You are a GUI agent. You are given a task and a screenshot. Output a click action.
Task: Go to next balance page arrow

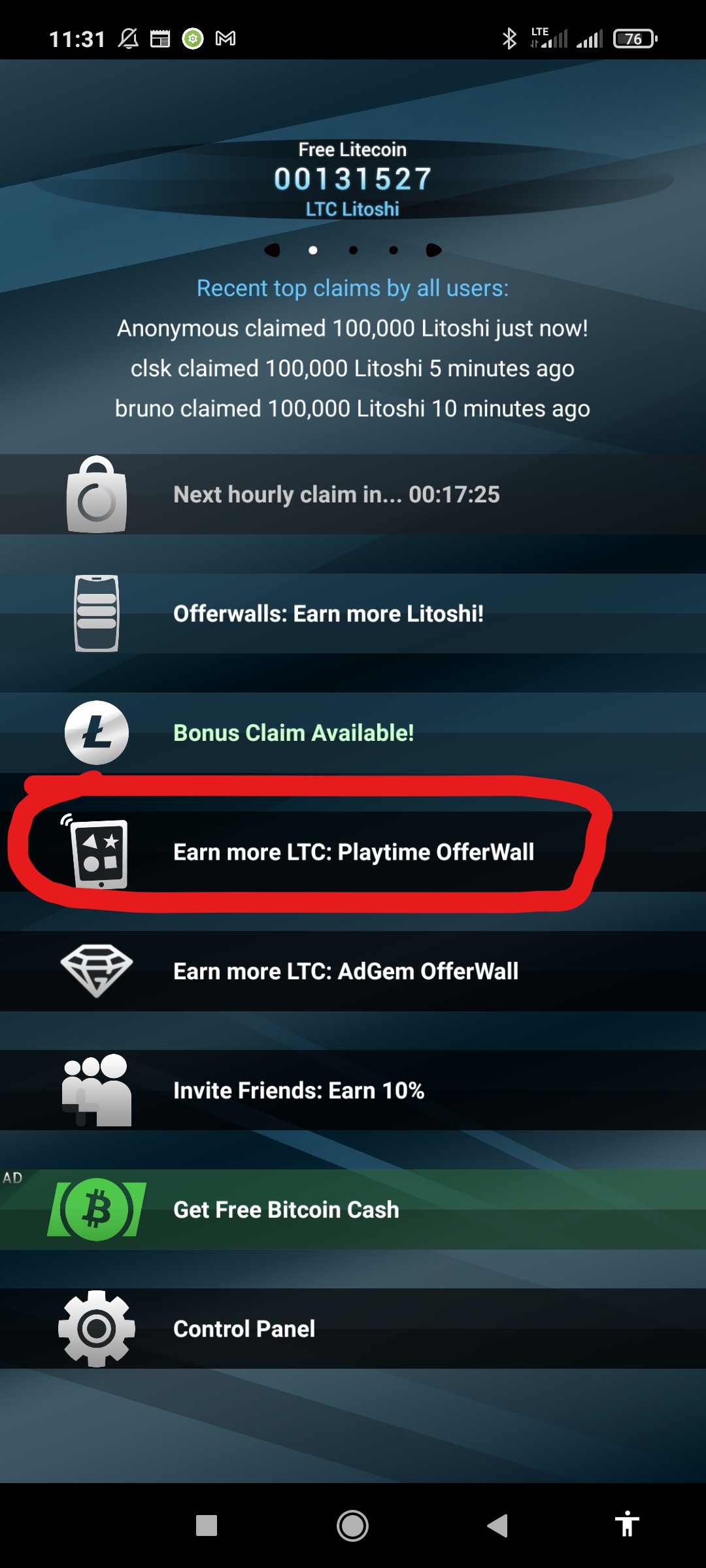[x=433, y=250]
